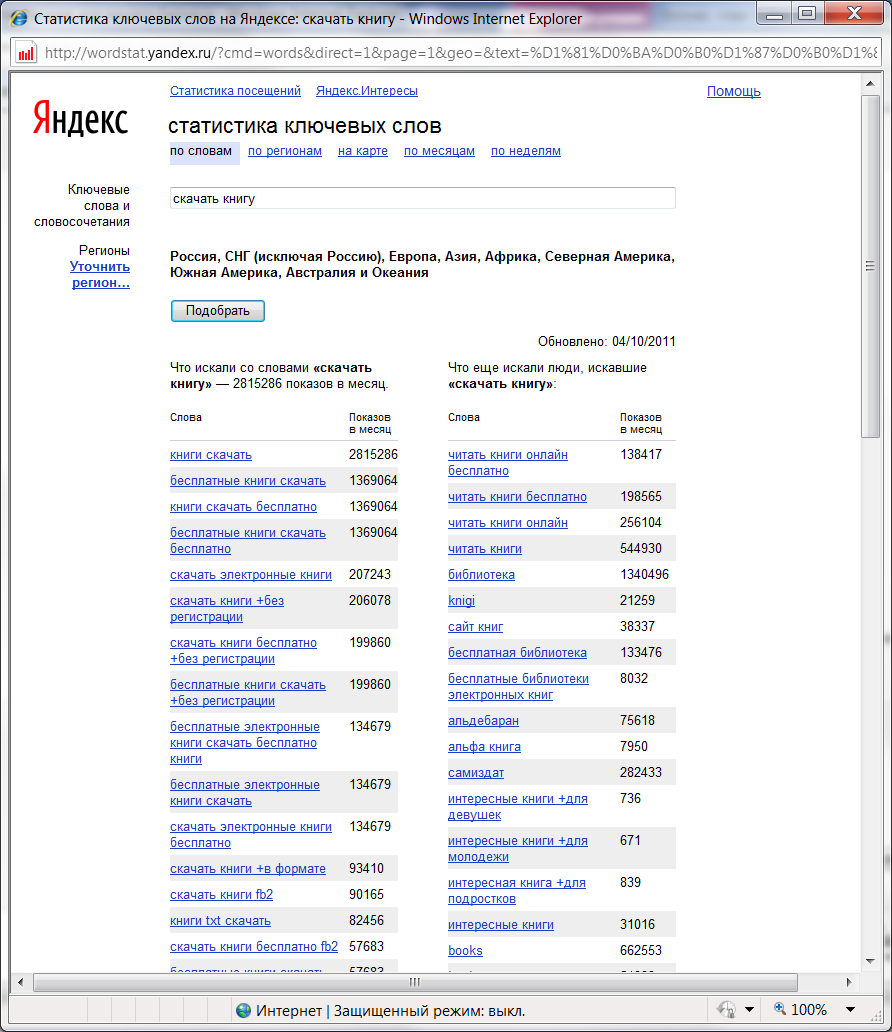Click the value '662553' beside books

641,950
